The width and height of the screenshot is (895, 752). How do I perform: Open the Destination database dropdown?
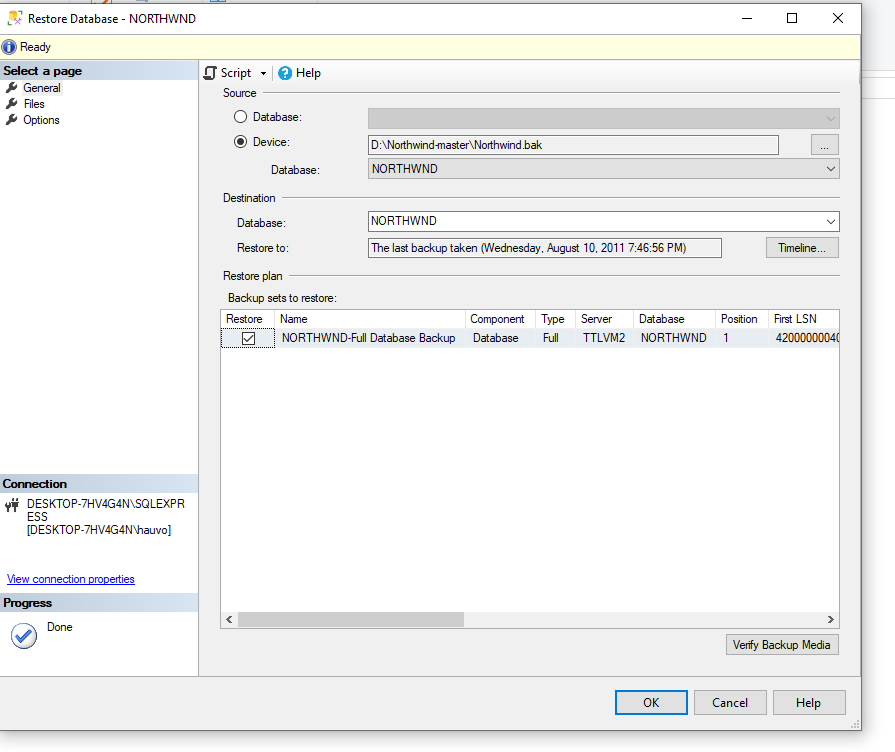830,221
